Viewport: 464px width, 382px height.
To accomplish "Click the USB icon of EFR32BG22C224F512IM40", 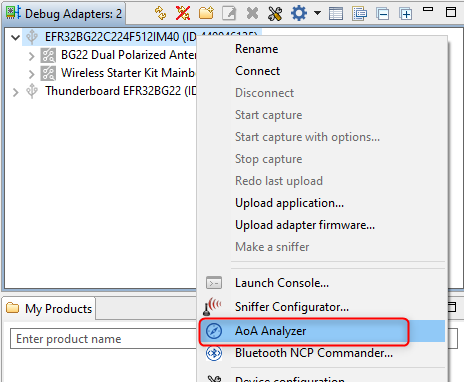I will (x=32, y=37).
